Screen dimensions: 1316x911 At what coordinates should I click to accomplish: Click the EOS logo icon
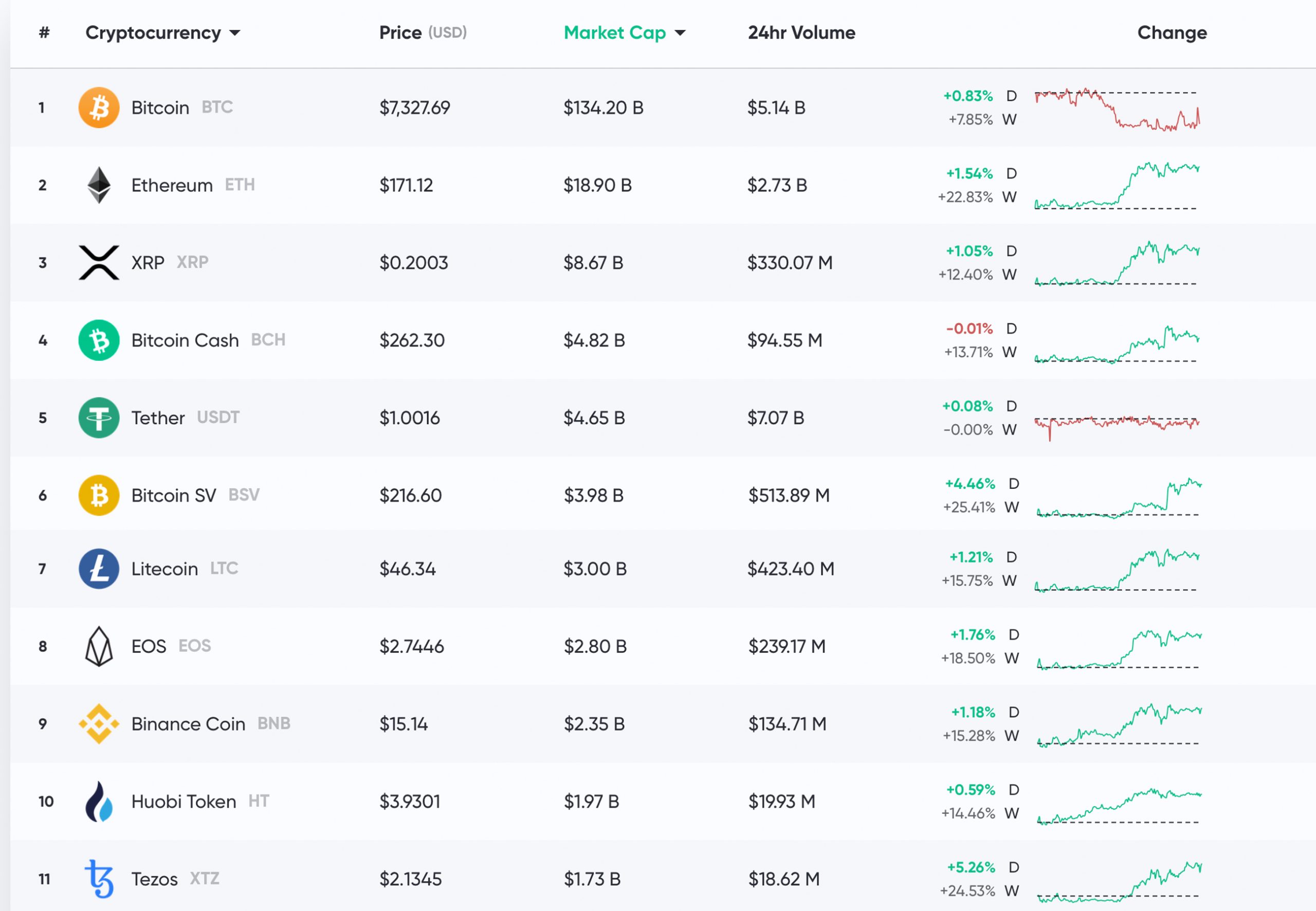(x=99, y=646)
